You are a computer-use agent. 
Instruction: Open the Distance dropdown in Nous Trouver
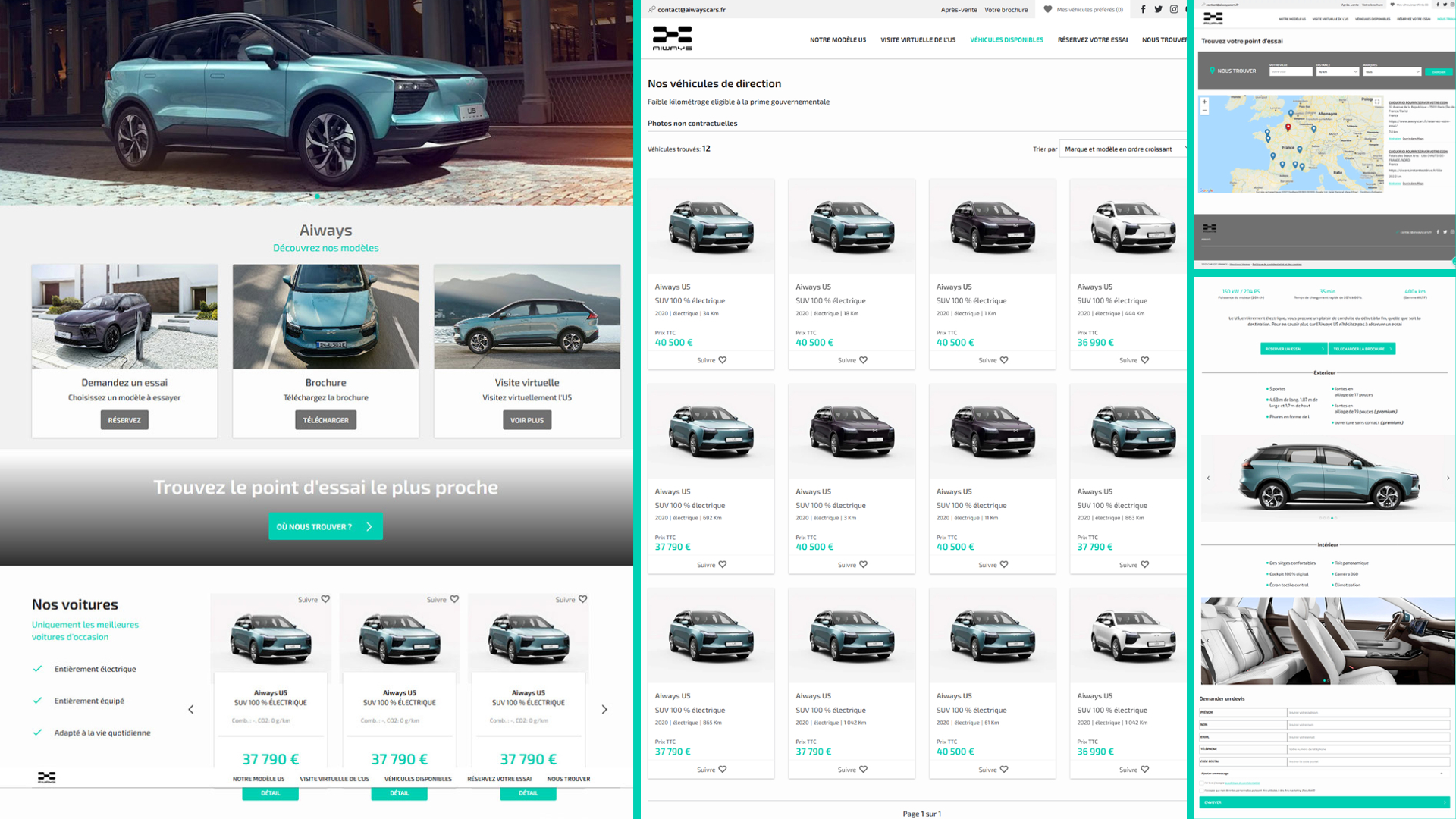click(x=1338, y=71)
